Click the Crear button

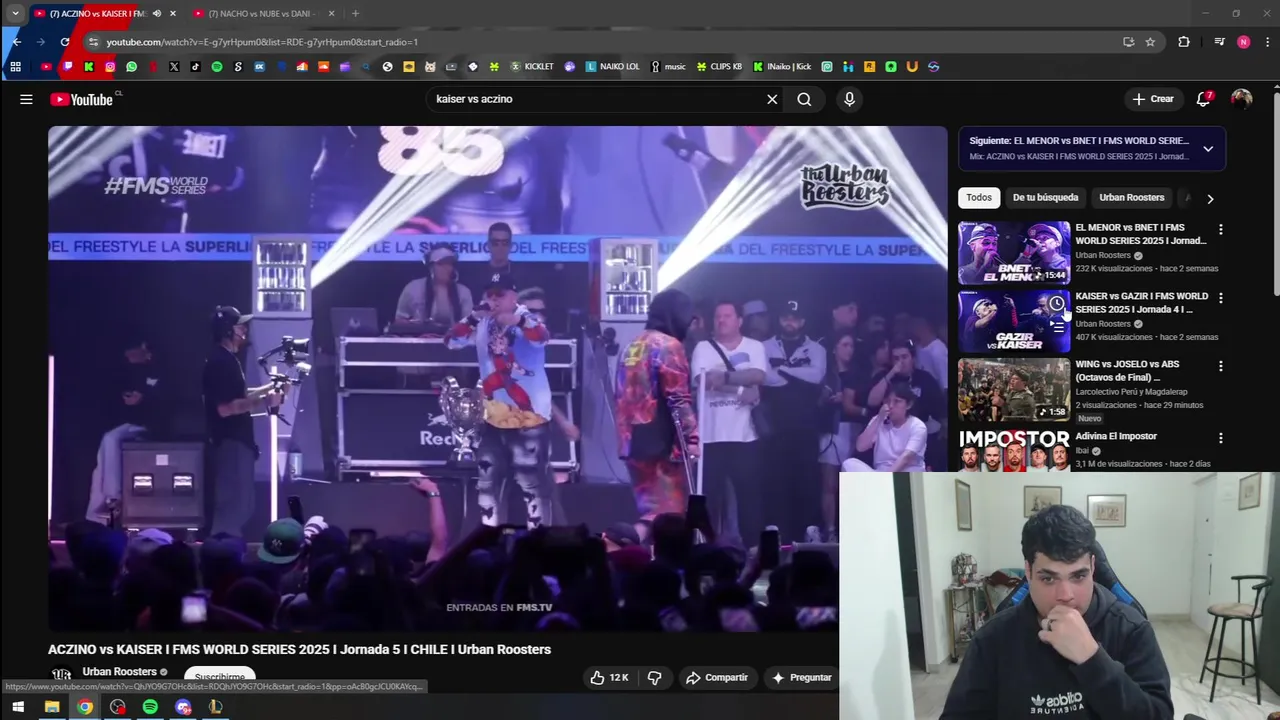tap(1153, 99)
